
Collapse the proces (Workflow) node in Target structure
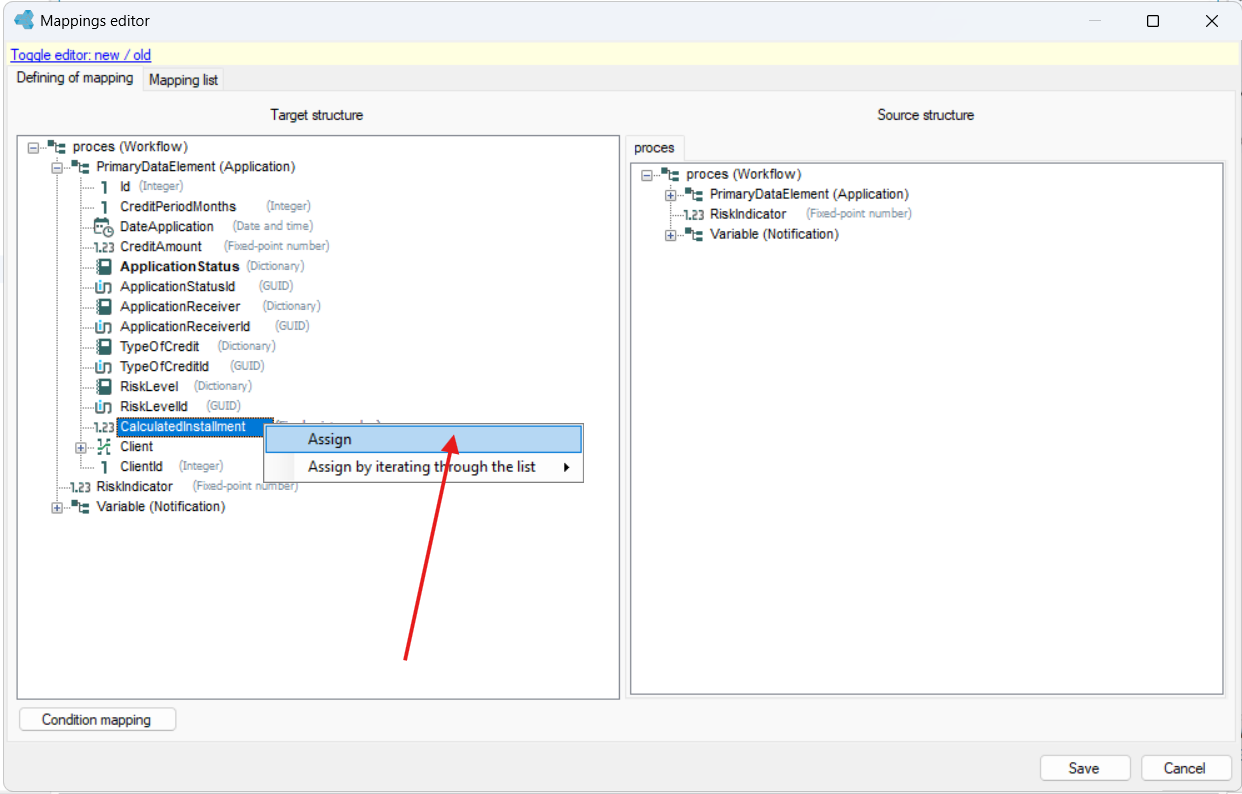click(33, 147)
